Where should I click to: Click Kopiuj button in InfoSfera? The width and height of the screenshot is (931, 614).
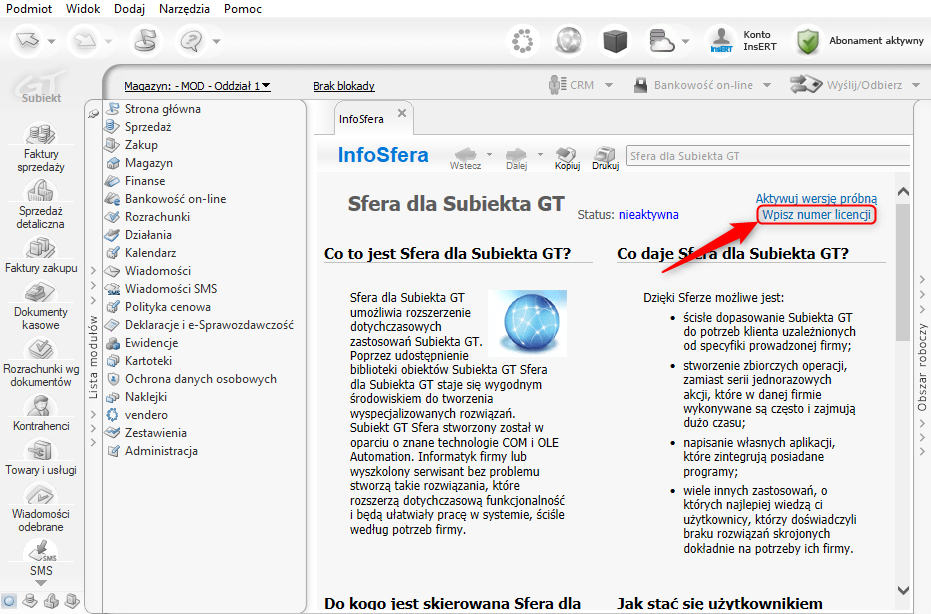tap(567, 158)
